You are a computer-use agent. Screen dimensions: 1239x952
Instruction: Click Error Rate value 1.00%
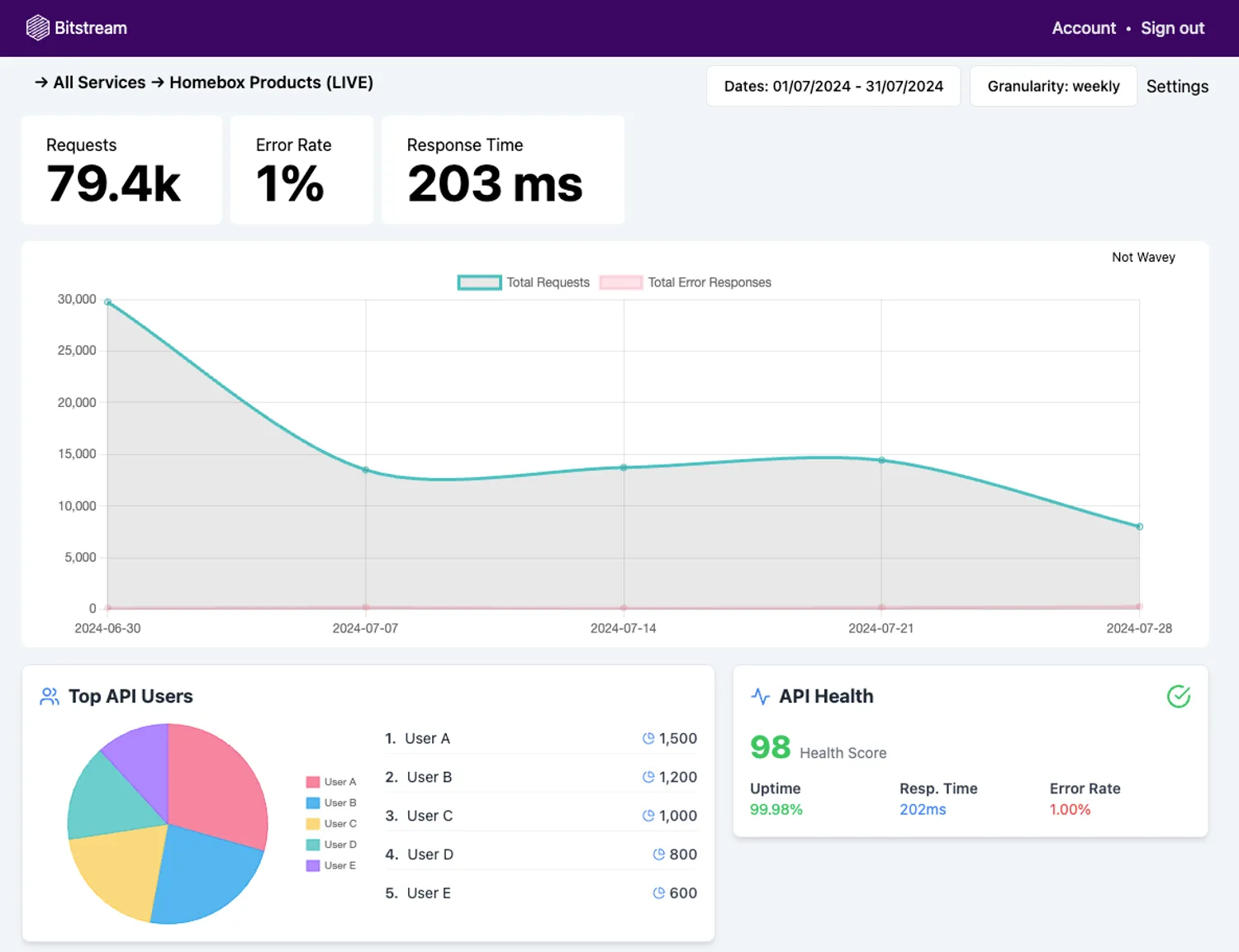click(x=1070, y=810)
